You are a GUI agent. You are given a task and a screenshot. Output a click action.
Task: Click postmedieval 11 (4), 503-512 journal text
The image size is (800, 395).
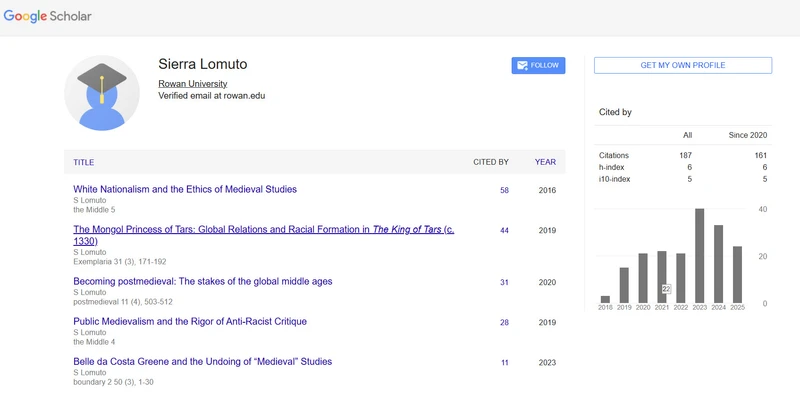coord(123,302)
